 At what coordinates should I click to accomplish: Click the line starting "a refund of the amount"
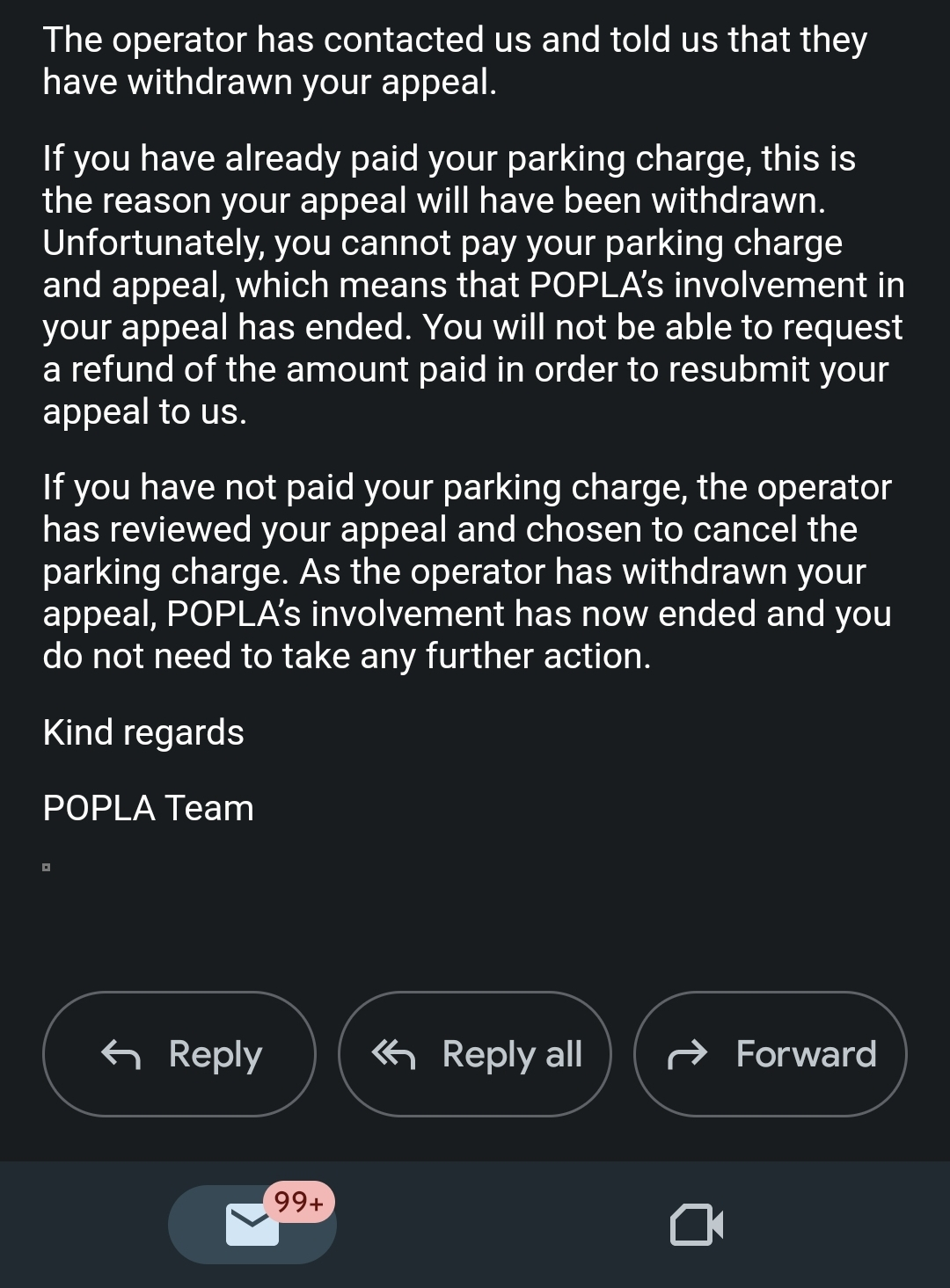point(464,369)
